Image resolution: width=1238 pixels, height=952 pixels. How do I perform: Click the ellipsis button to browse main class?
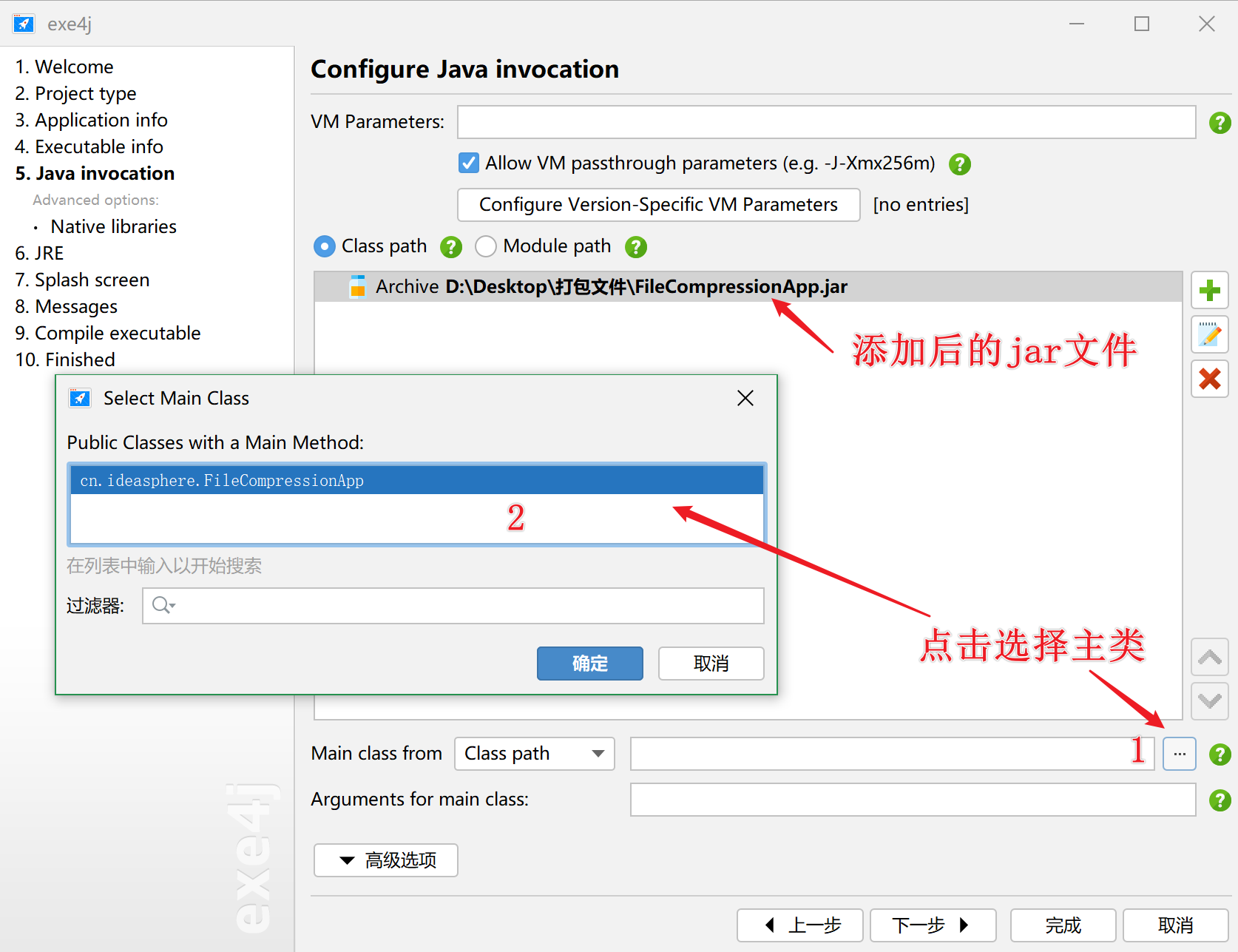tap(1180, 754)
